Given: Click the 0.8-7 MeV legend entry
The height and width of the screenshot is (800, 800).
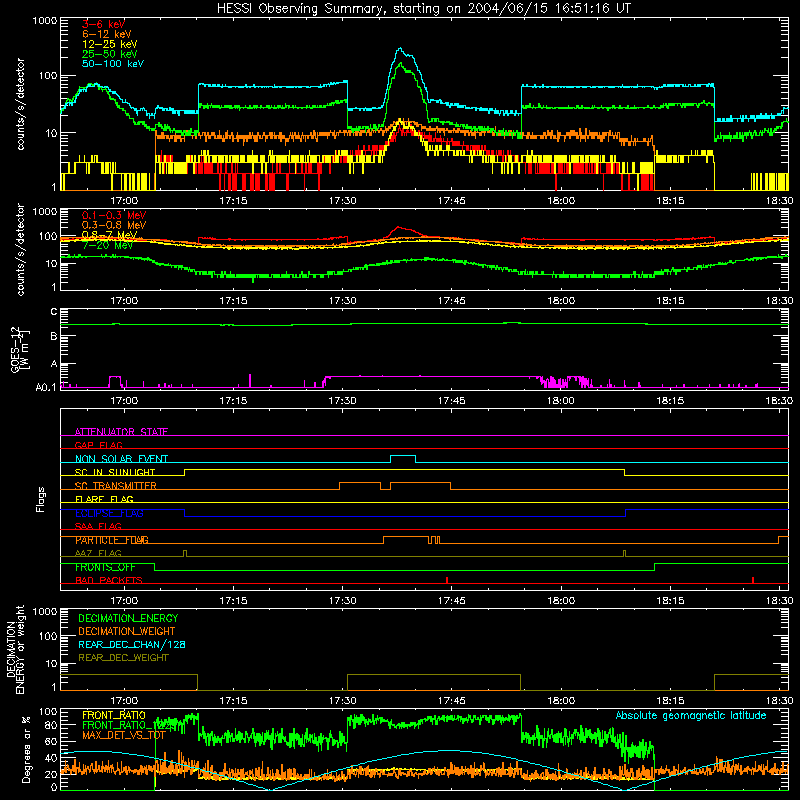Looking at the screenshot, I should (110, 235).
